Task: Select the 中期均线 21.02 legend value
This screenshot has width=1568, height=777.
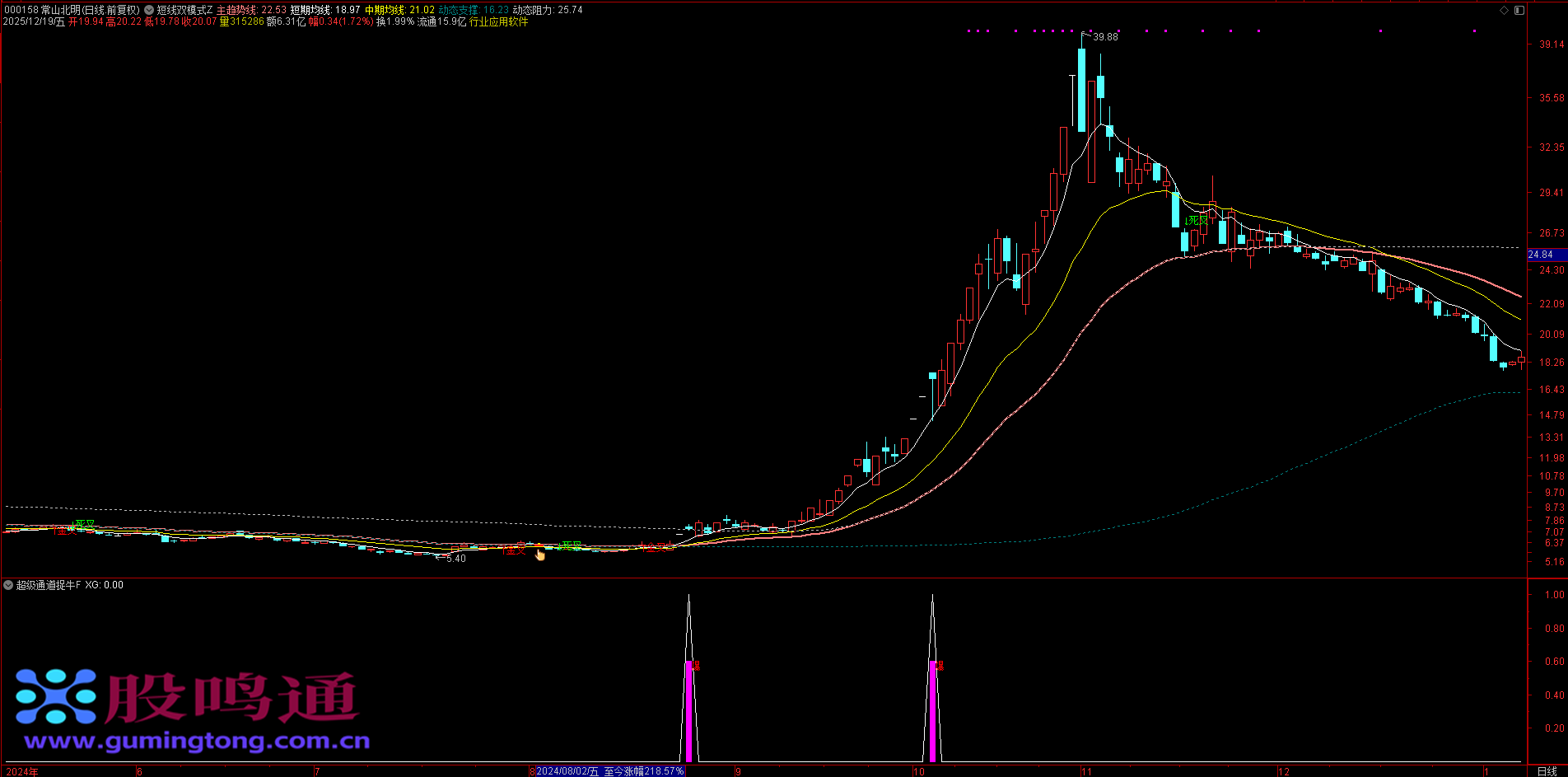Action: pyautogui.click(x=399, y=10)
